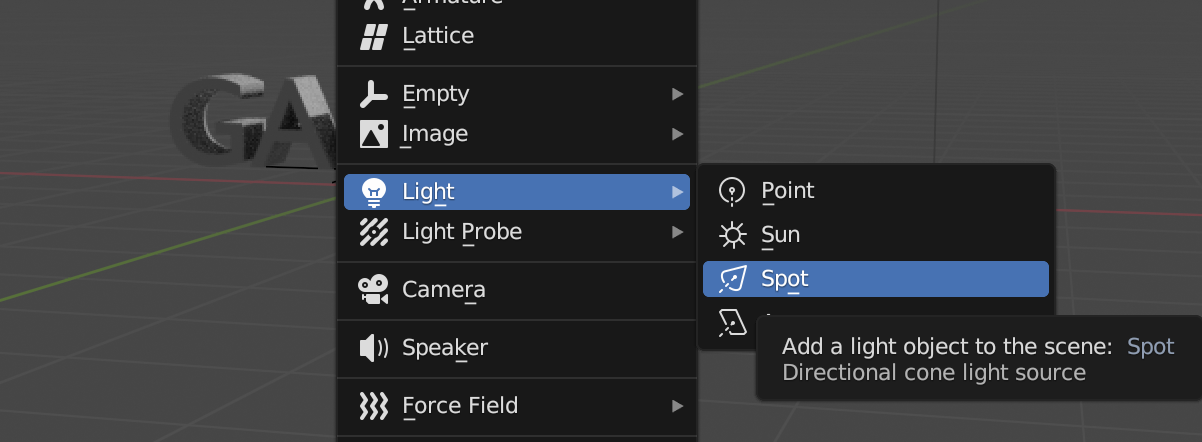The image size is (1202, 442).
Task: Click the Light Probe icon
Action: 373,232
